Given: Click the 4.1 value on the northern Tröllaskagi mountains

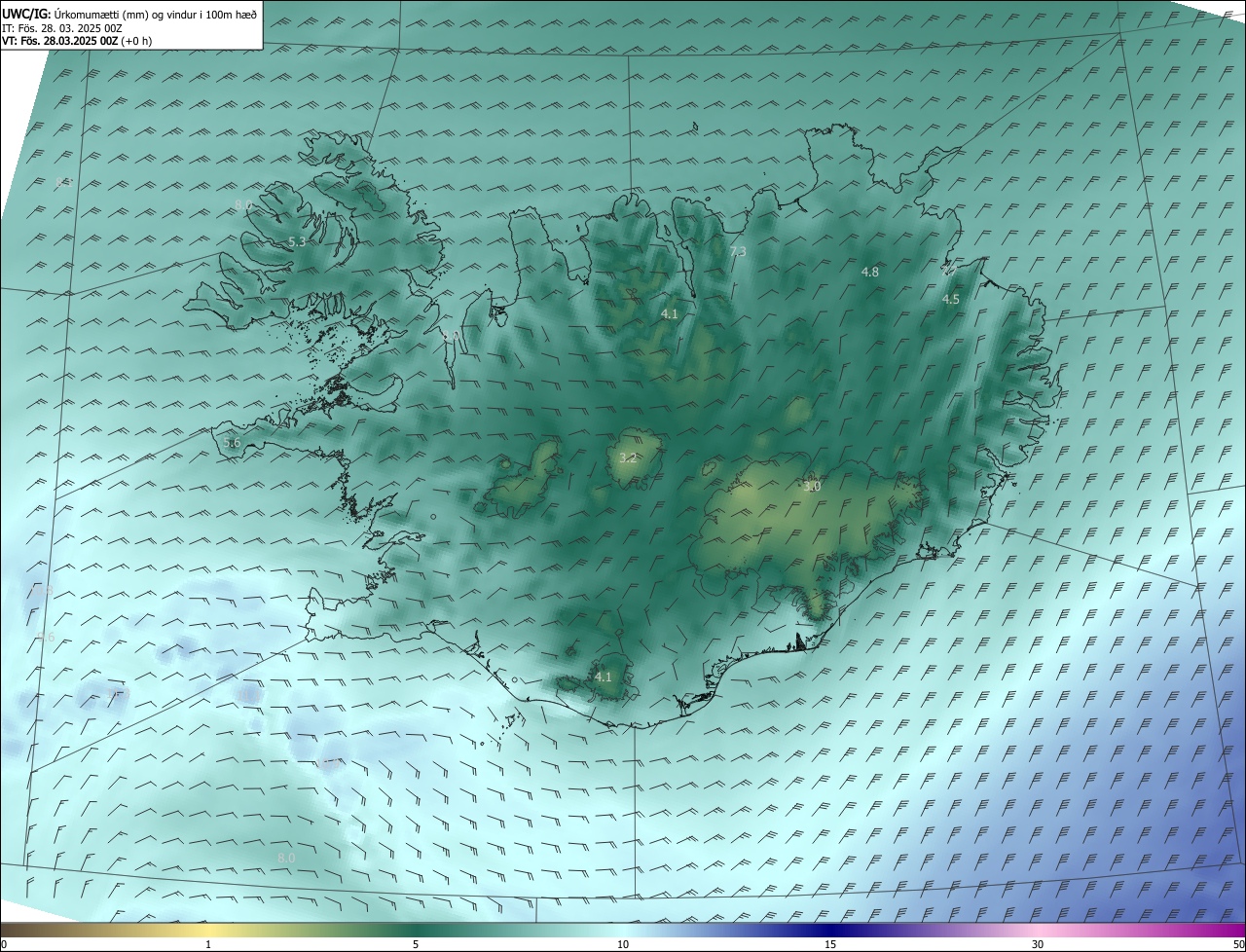Looking at the screenshot, I should 670,313.
